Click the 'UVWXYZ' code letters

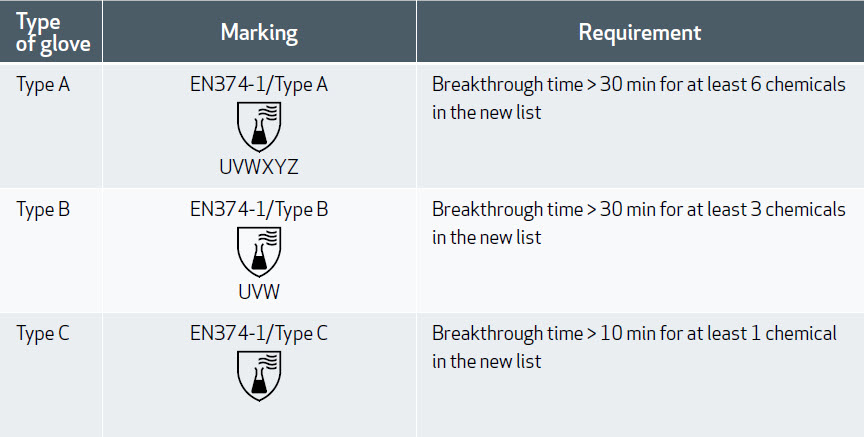(x=259, y=167)
